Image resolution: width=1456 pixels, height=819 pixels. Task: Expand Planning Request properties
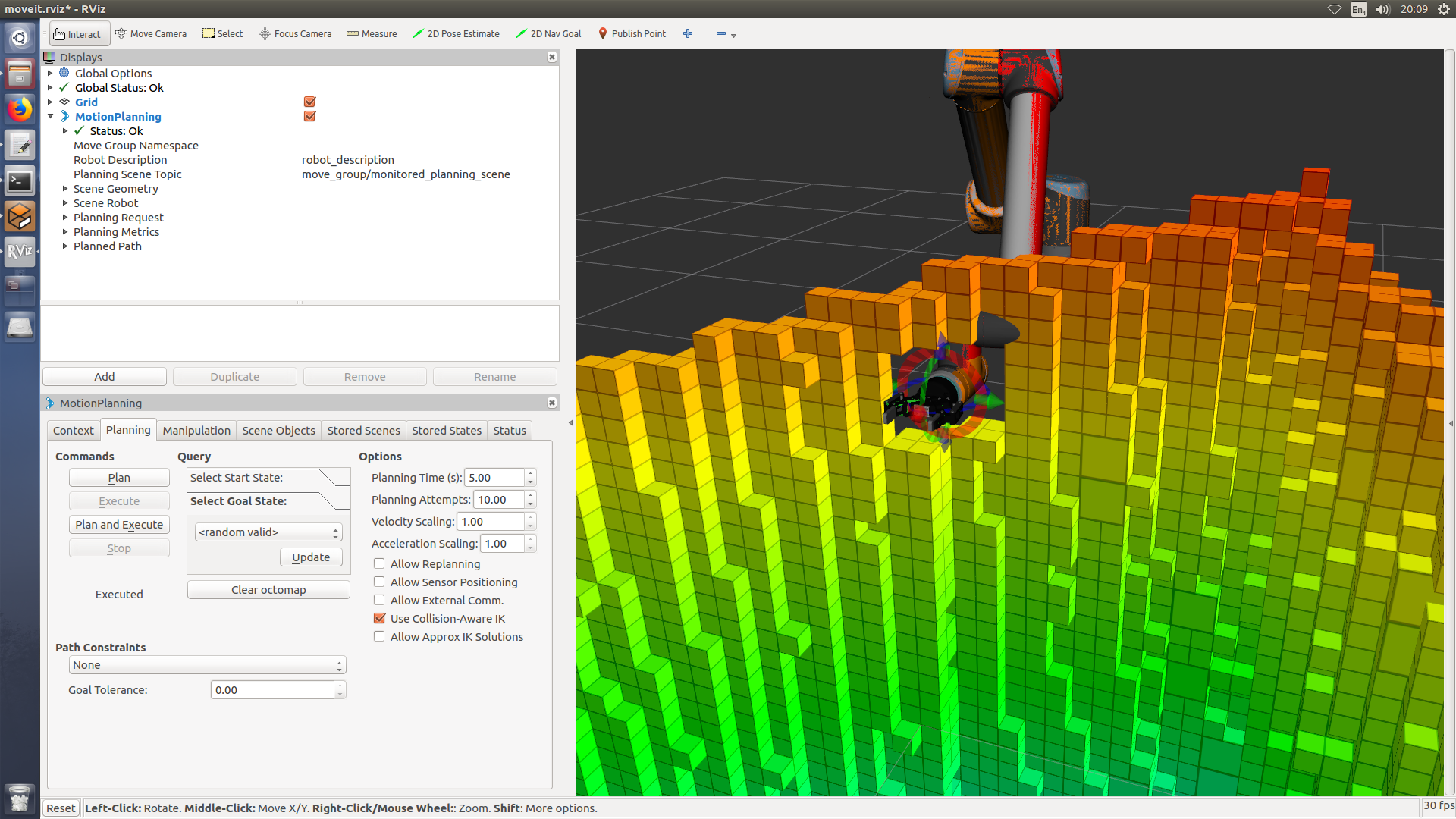(65, 217)
